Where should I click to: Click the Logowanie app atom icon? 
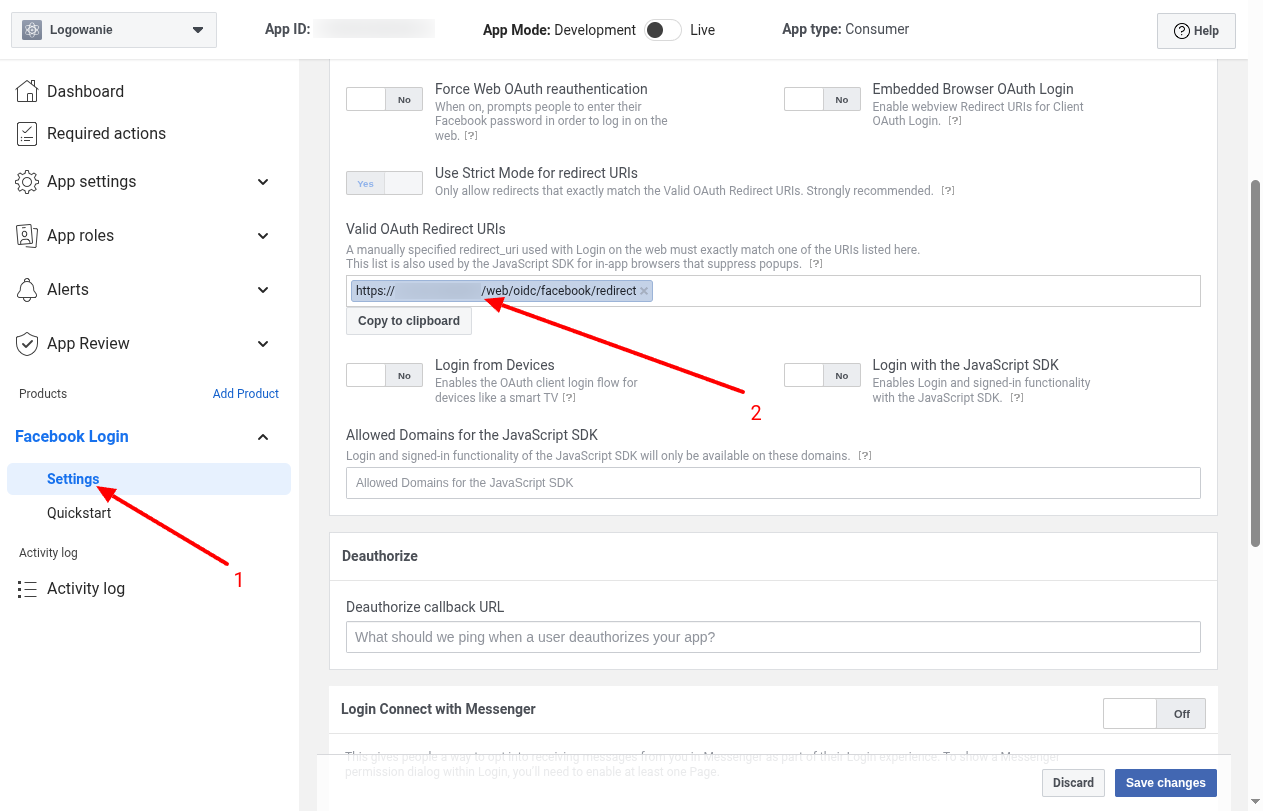tap(32, 30)
